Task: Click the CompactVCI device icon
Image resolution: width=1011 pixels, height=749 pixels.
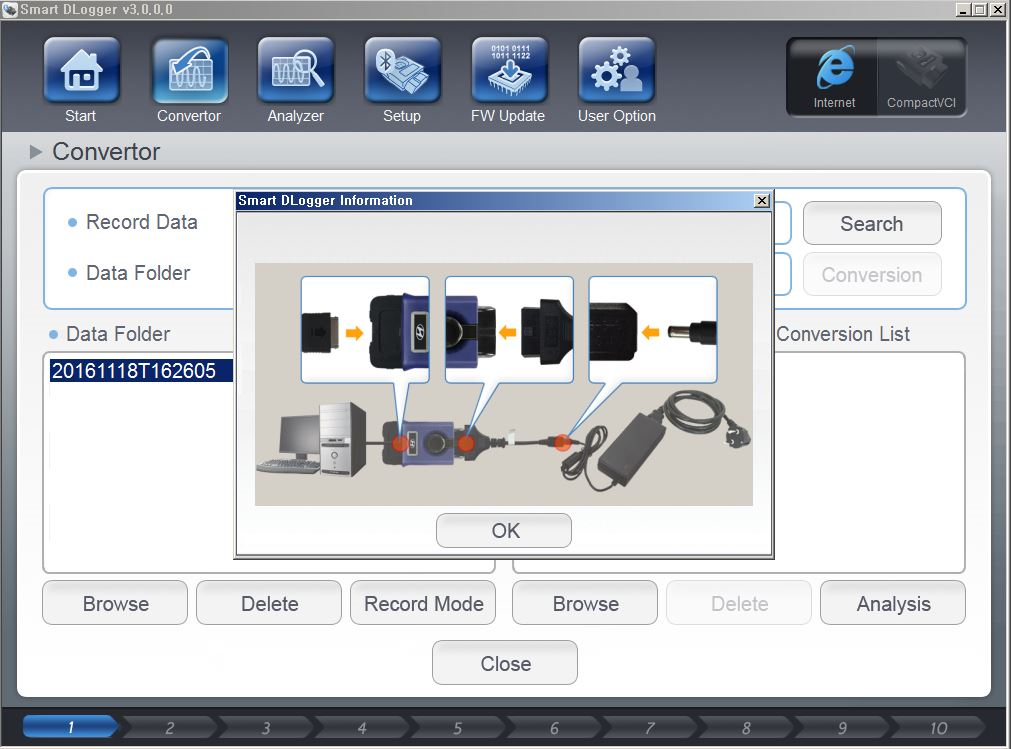Action: (x=921, y=77)
